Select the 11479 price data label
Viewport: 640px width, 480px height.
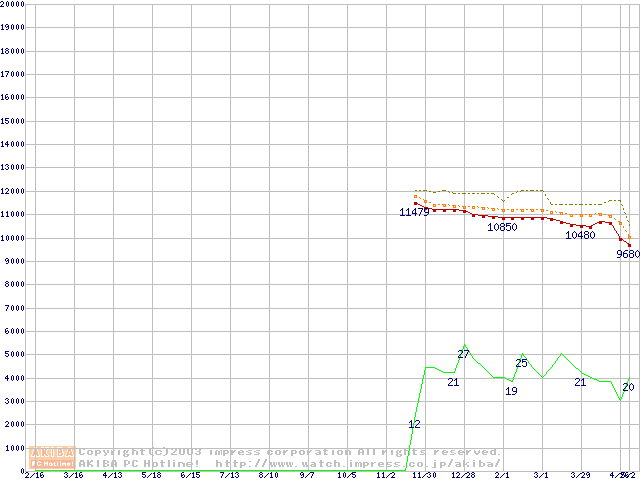[x=414, y=212]
